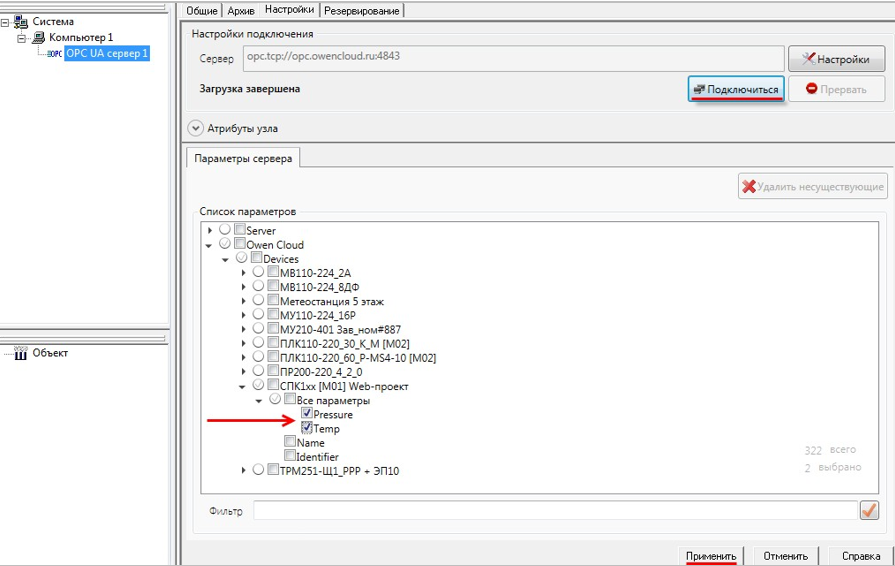Screen dimensions: 895x566
Task: Click the filter apply checkmark icon
Action: [869, 510]
